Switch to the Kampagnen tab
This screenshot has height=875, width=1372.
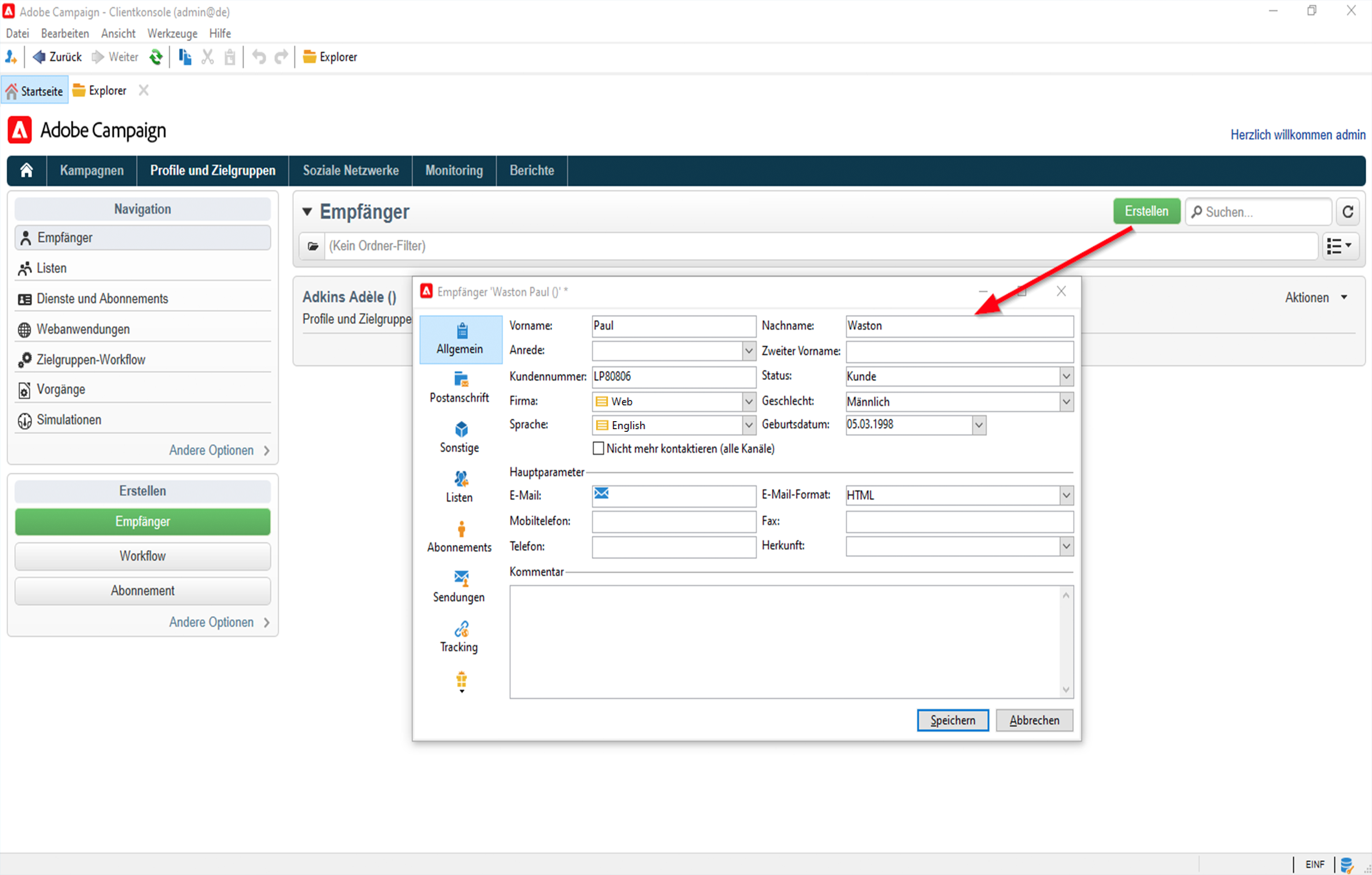pyautogui.click(x=92, y=171)
